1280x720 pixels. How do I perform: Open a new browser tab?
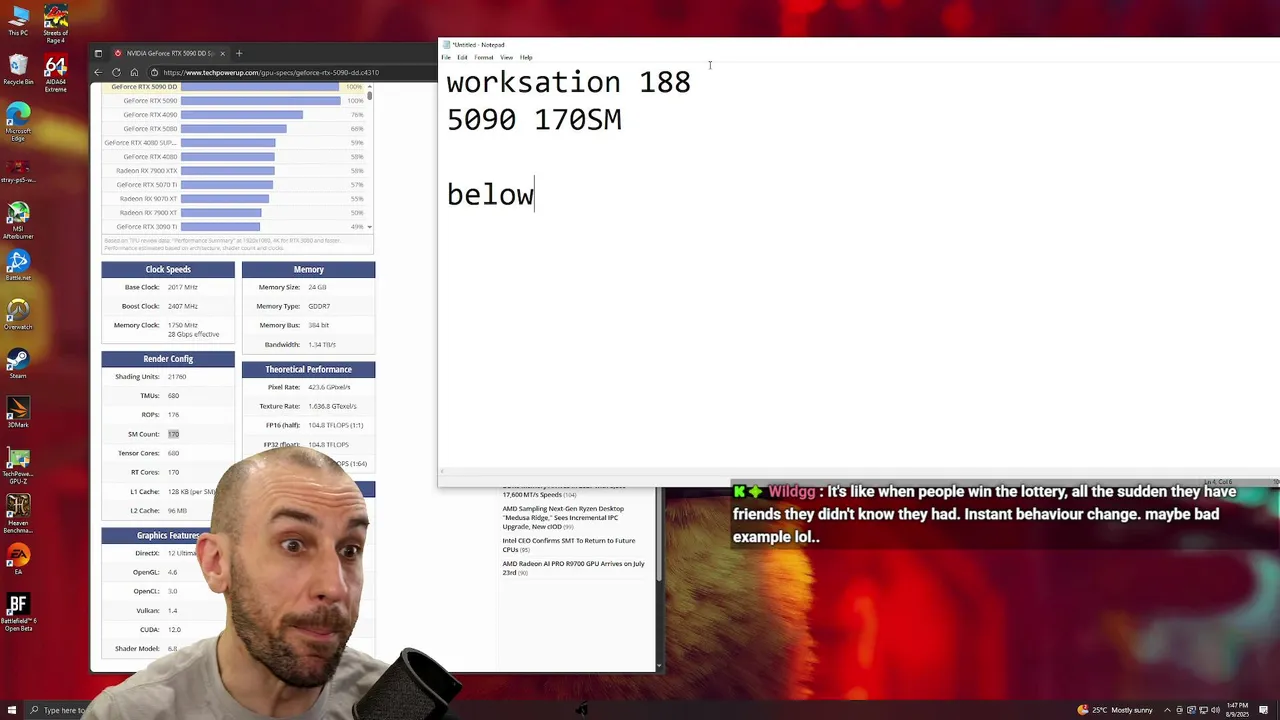[x=239, y=53]
